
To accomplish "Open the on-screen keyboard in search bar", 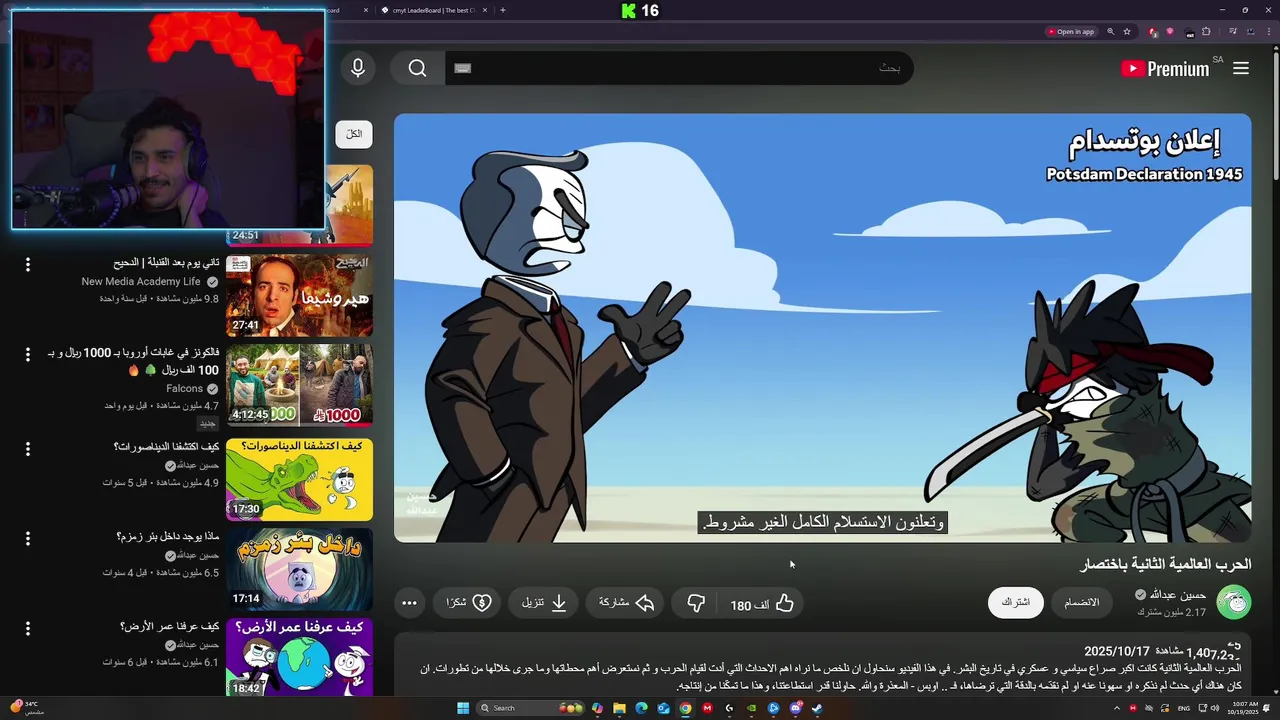I will (462, 68).
